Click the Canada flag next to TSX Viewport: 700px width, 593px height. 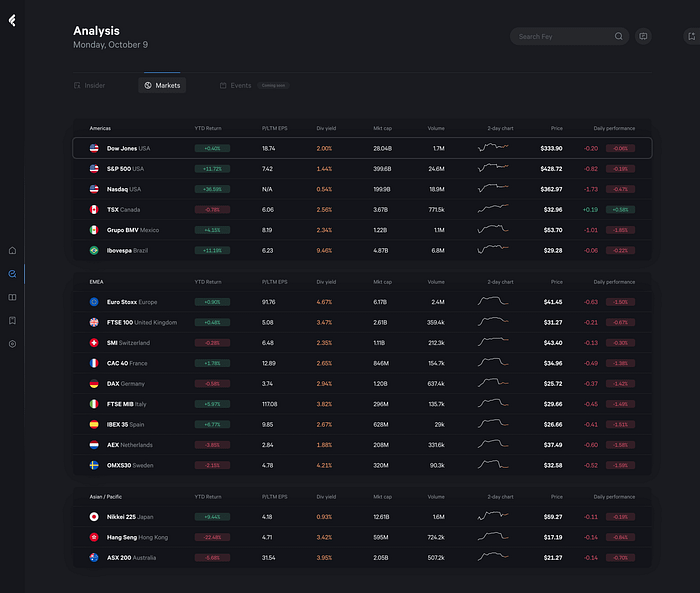94,209
